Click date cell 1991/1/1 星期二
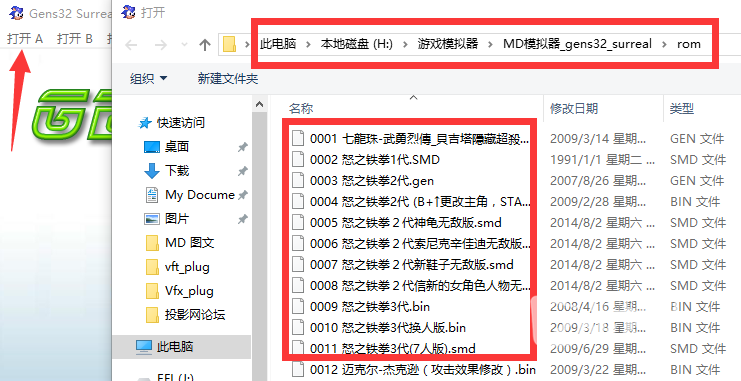The height and width of the screenshot is (381, 741). [602, 160]
